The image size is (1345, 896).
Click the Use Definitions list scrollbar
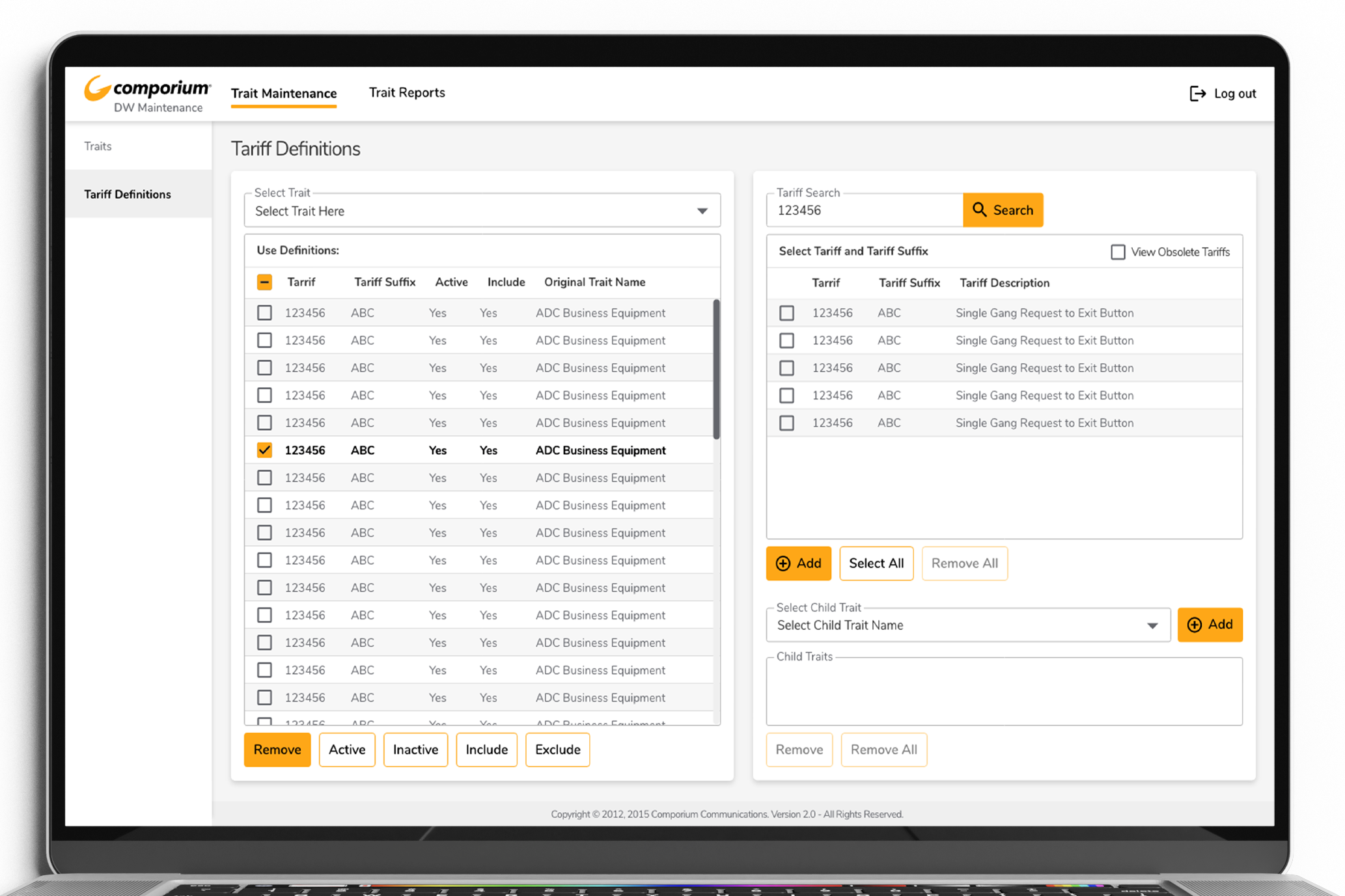[716, 369]
